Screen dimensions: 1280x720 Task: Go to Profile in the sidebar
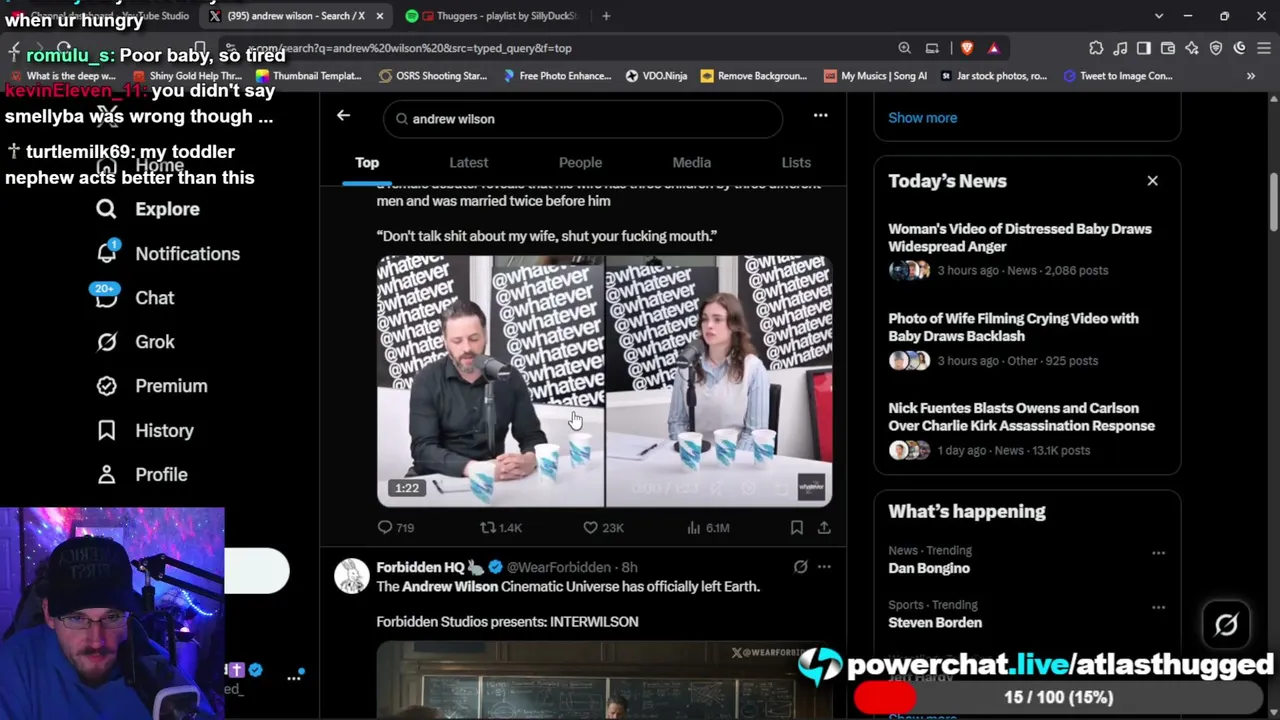(142, 474)
